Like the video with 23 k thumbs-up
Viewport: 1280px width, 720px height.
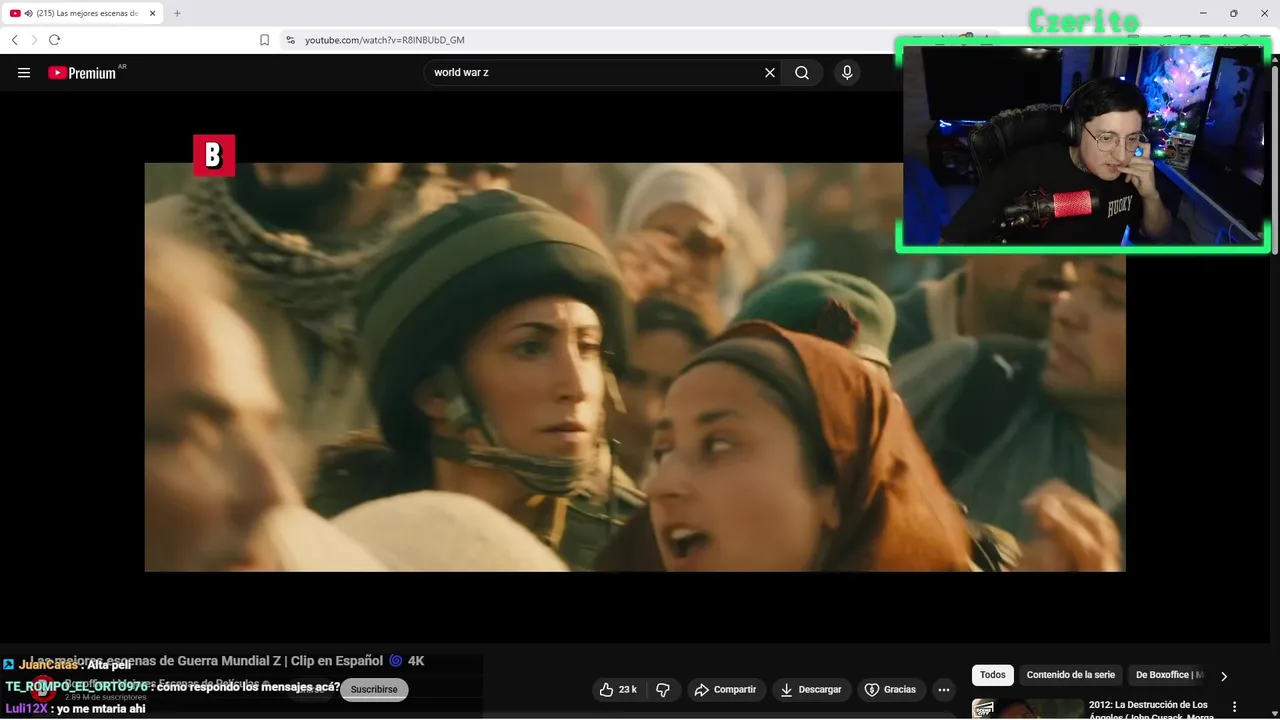tap(618, 690)
